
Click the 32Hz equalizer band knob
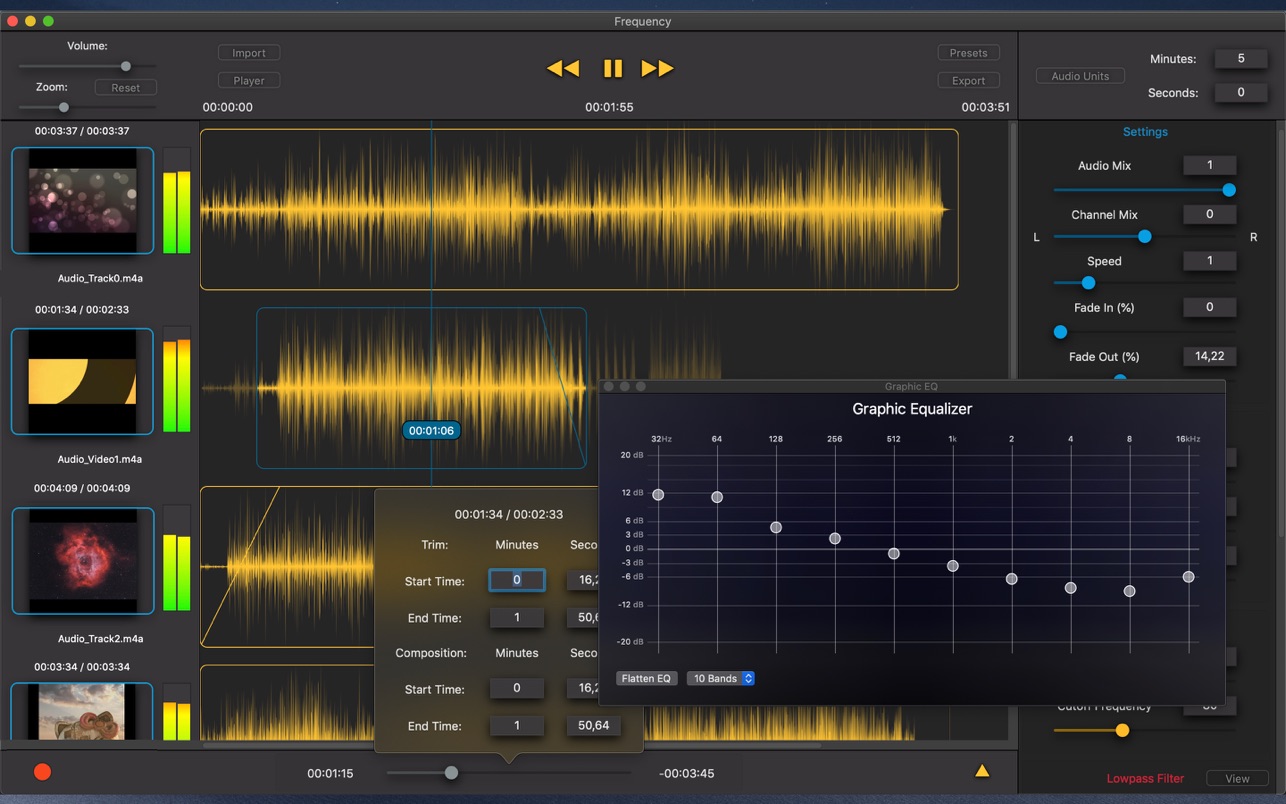658,495
